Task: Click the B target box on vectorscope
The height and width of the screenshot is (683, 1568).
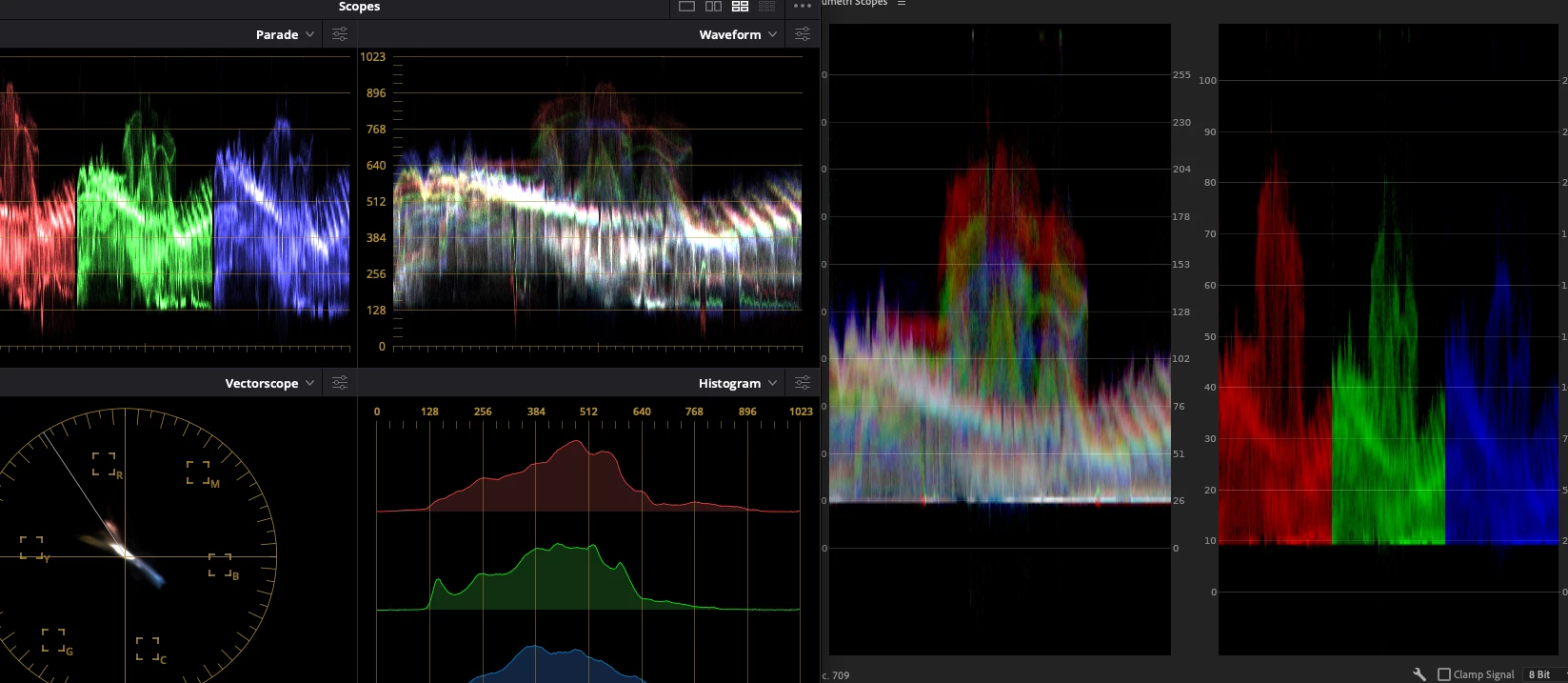Action: click(x=220, y=565)
